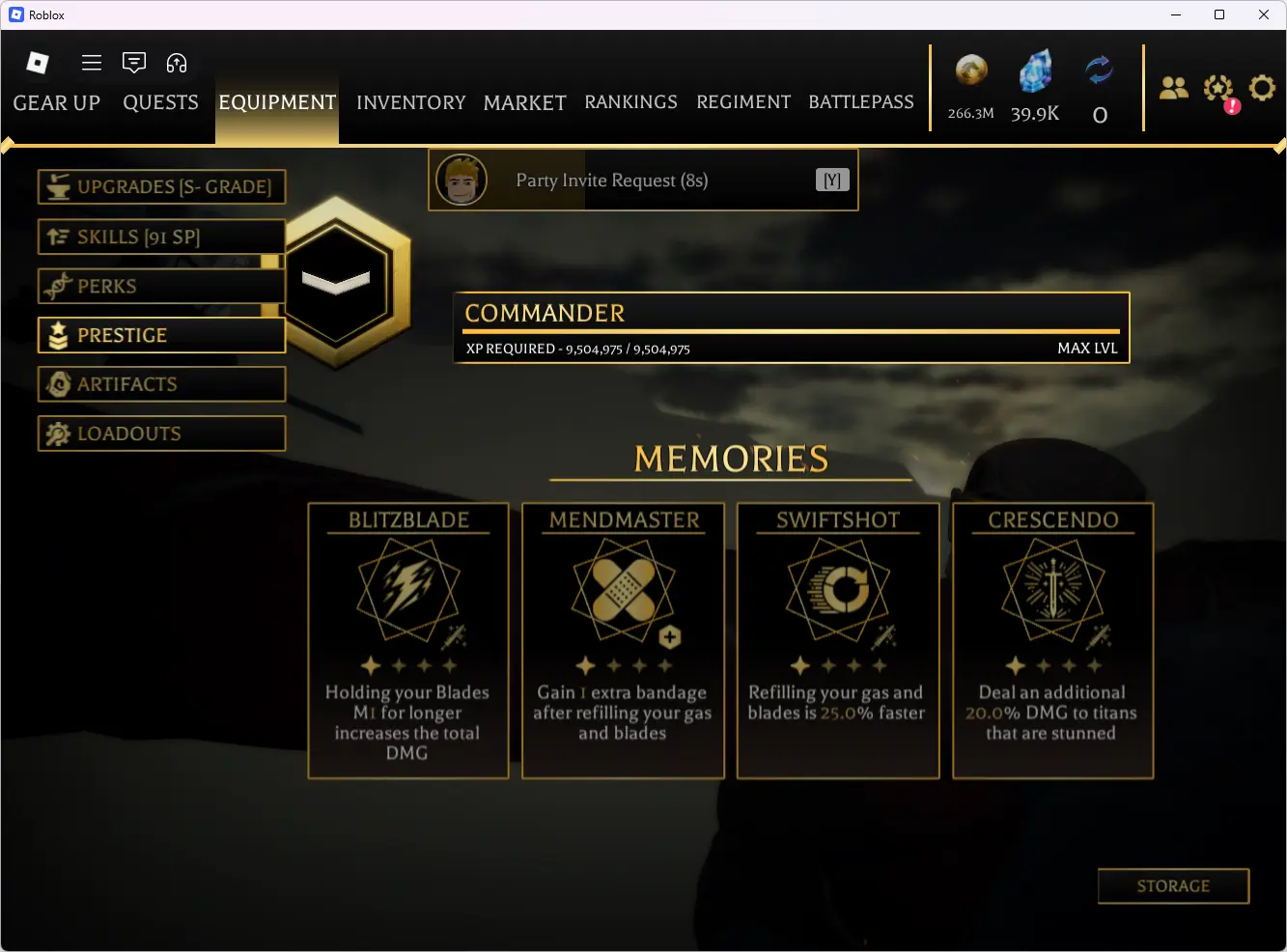The image size is (1287, 952).
Task: Open the BATTLEPASS tab
Action: pyautogui.click(x=861, y=102)
